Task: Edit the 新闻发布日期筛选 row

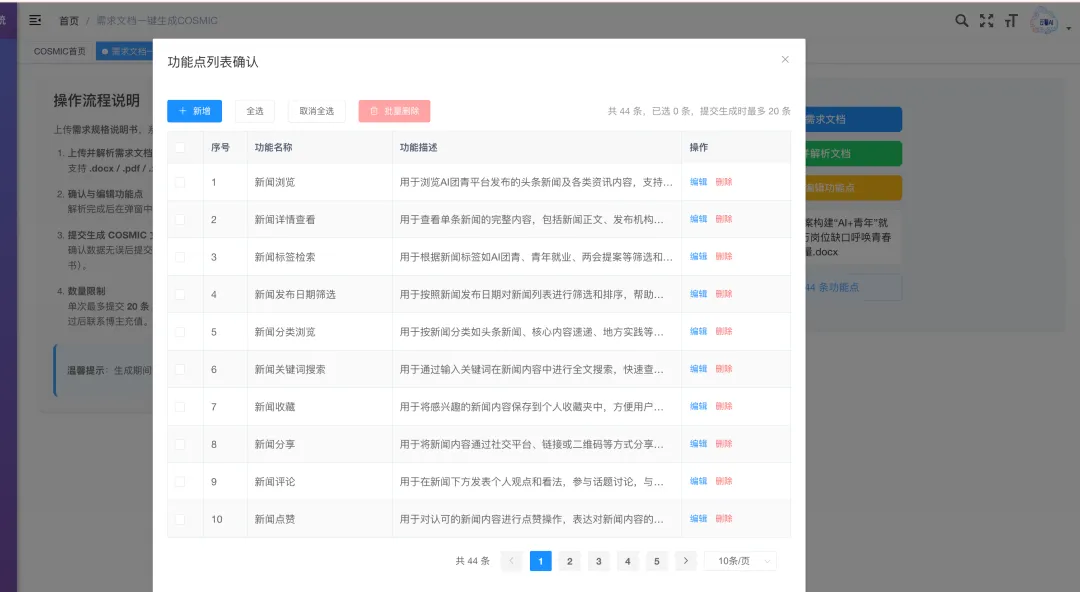Action: point(698,294)
